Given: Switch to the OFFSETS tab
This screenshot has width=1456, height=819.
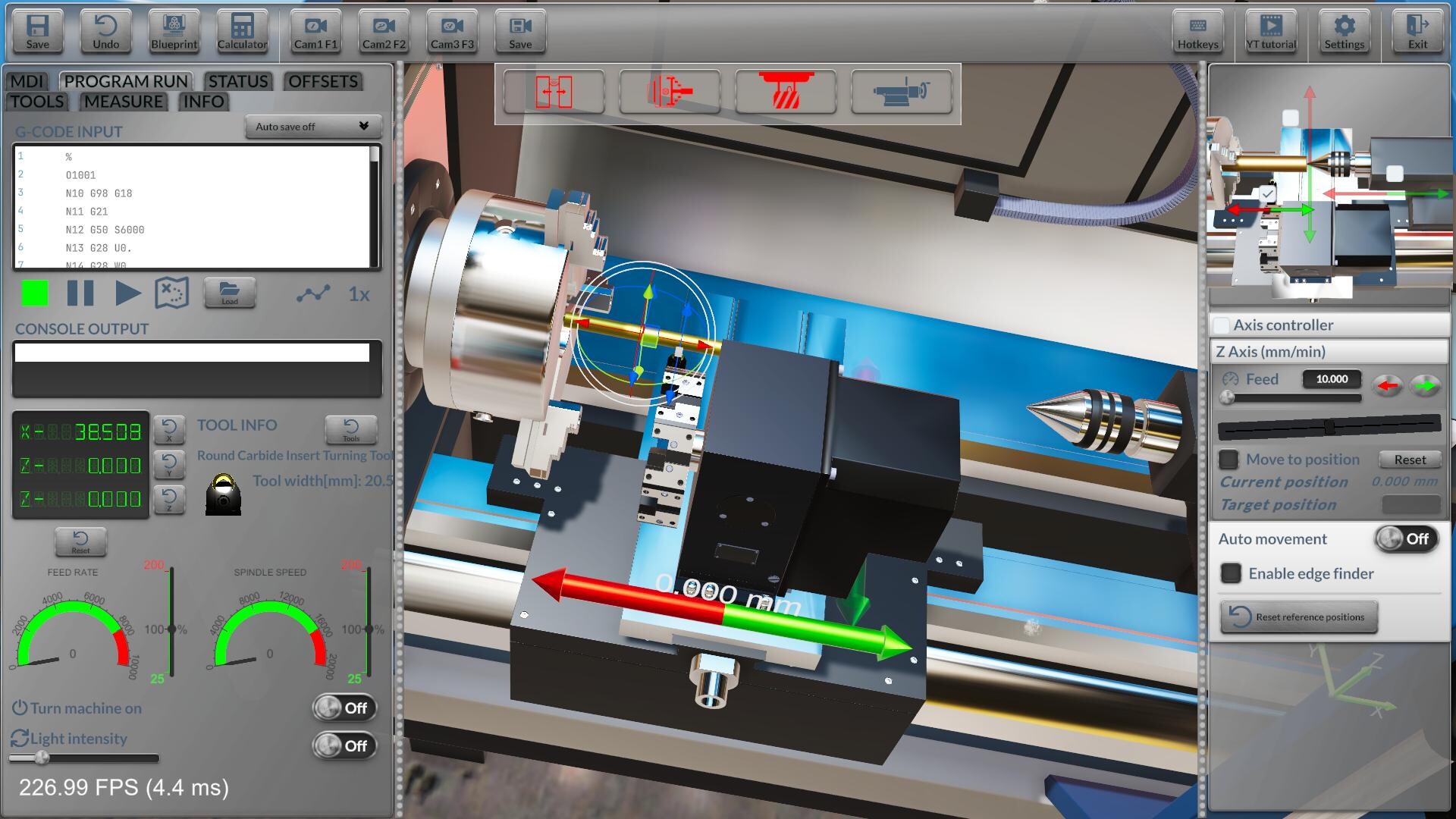Looking at the screenshot, I should click(322, 82).
